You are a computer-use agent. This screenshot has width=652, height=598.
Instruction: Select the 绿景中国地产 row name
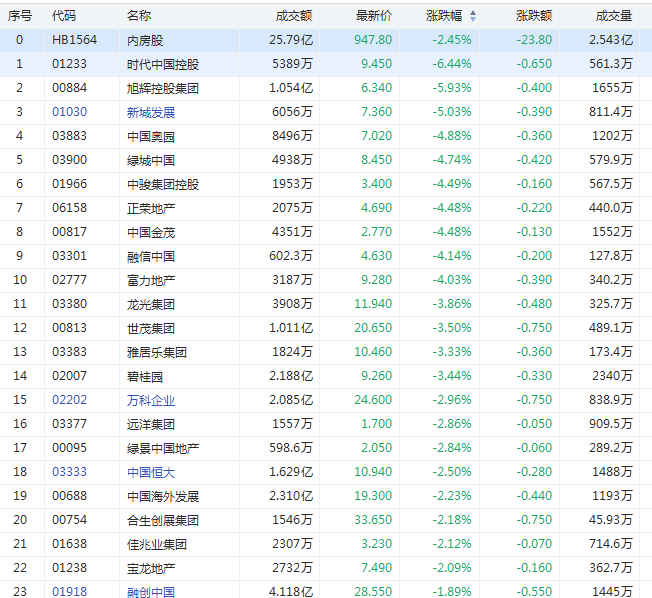tap(163, 448)
